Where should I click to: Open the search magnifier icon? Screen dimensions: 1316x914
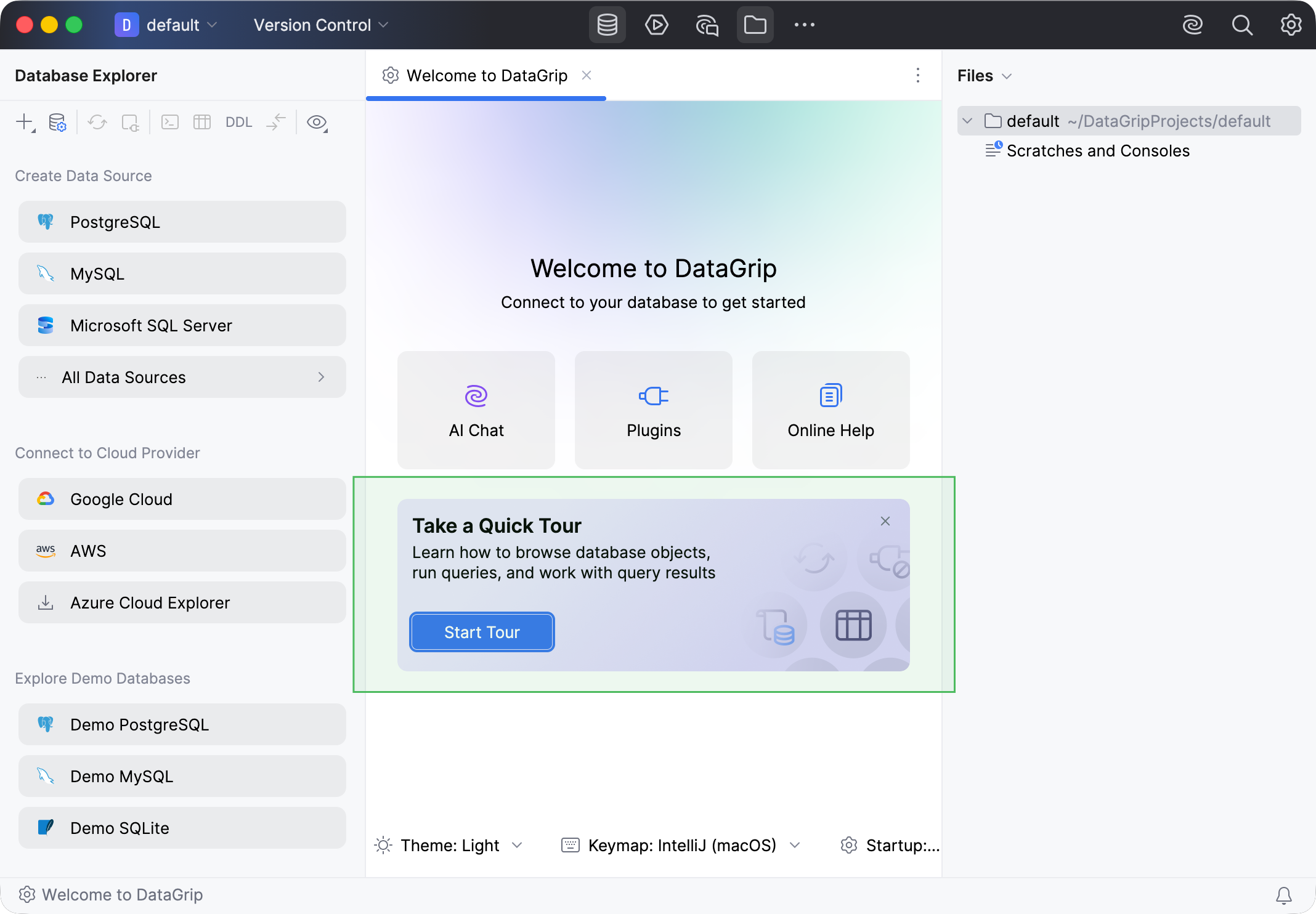tap(1242, 25)
